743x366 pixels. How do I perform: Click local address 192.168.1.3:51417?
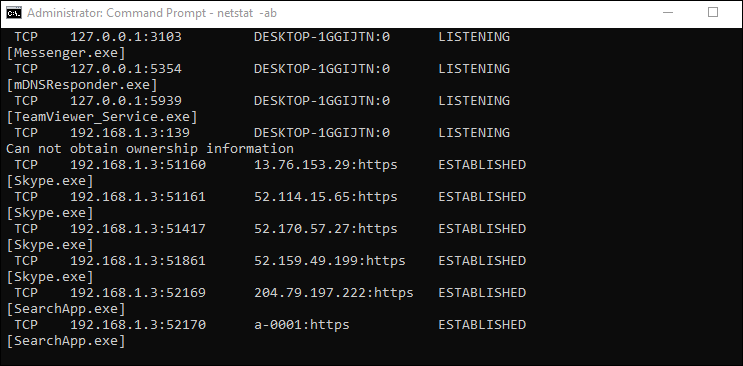pyautogui.click(x=138, y=229)
